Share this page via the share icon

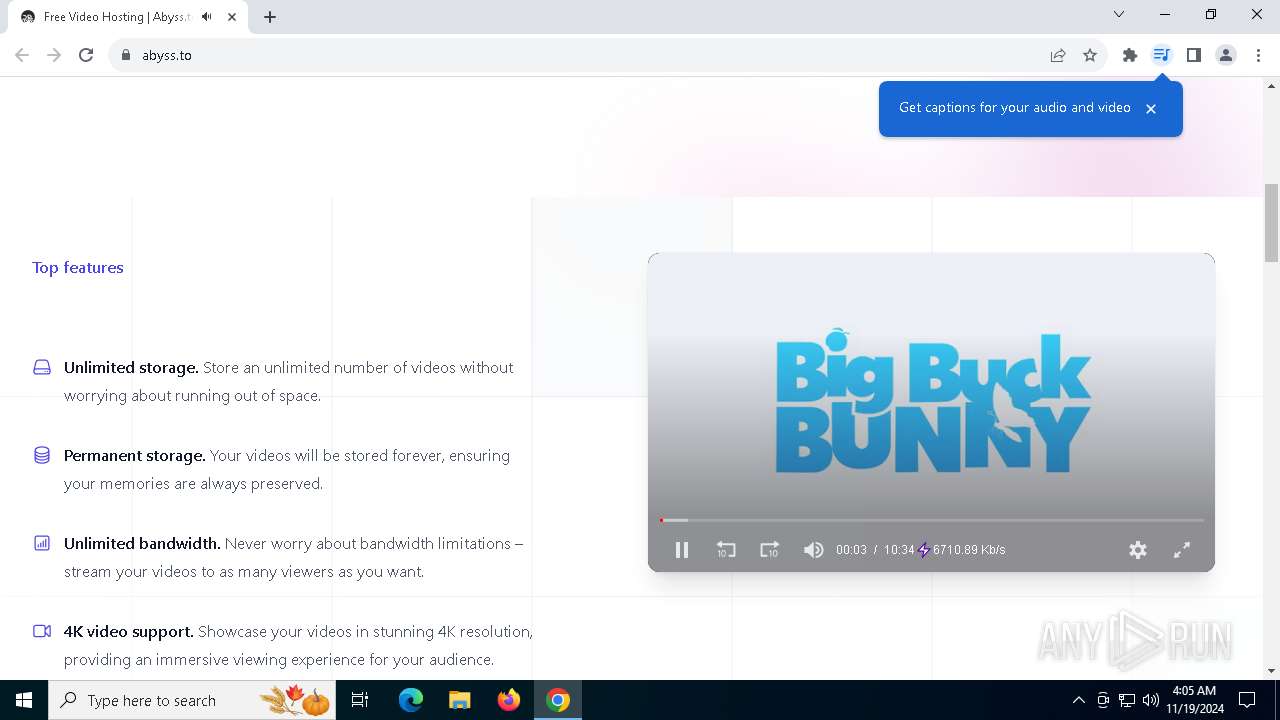pos(1058,55)
